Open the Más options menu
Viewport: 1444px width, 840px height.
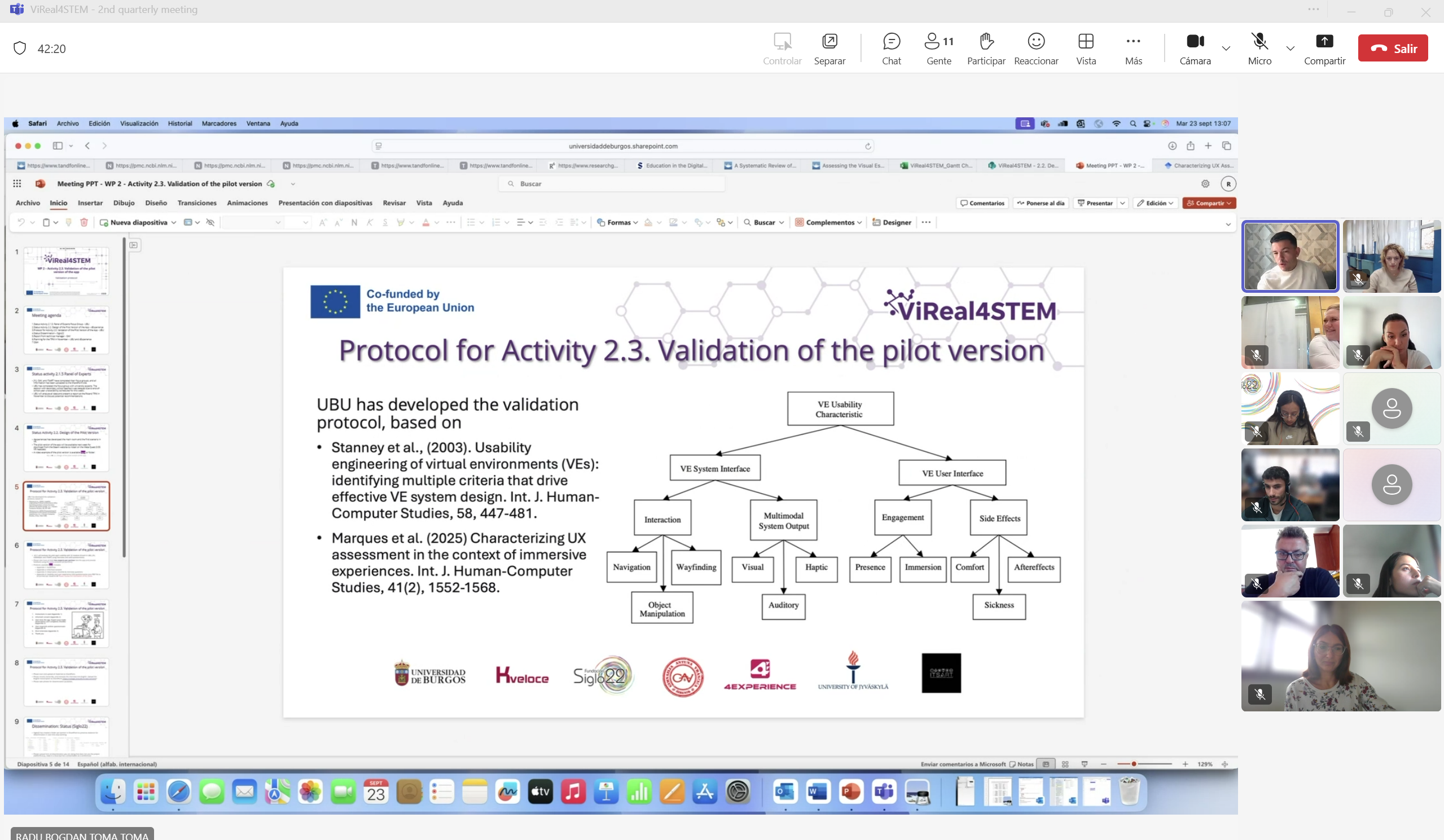tap(1133, 48)
